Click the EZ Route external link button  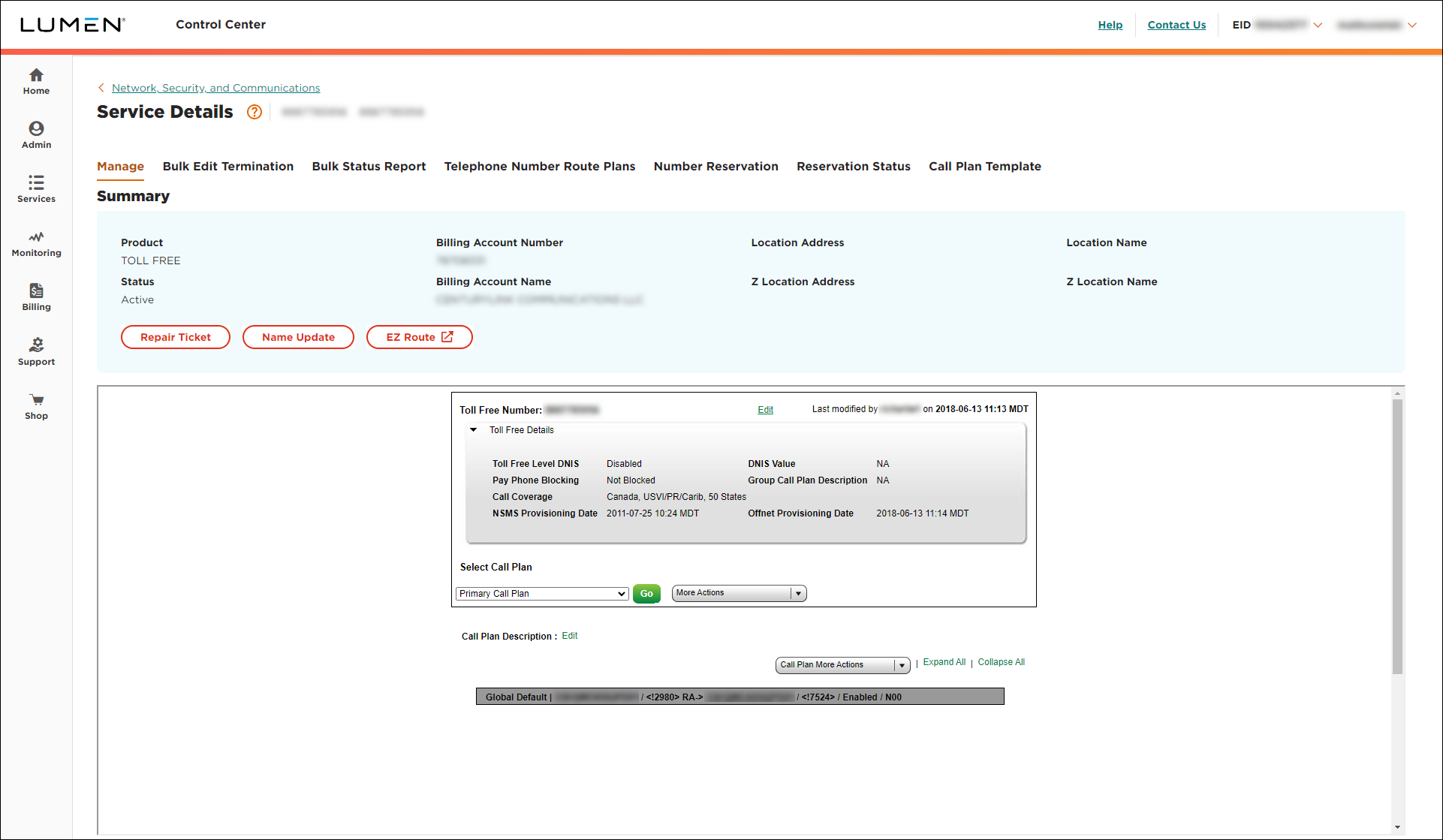pyautogui.click(x=420, y=337)
